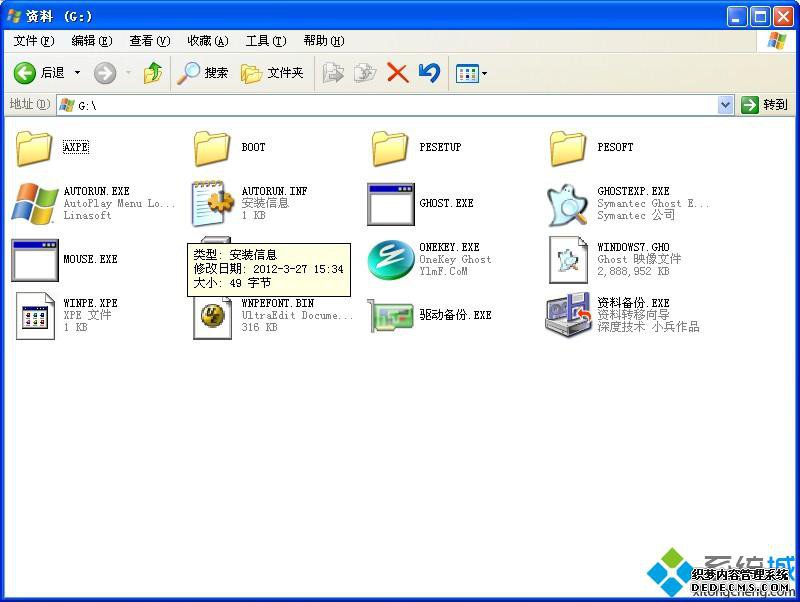This screenshot has height=602, width=800.
Task: Click the ONEKEY.EXE file name
Action: [449, 247]
